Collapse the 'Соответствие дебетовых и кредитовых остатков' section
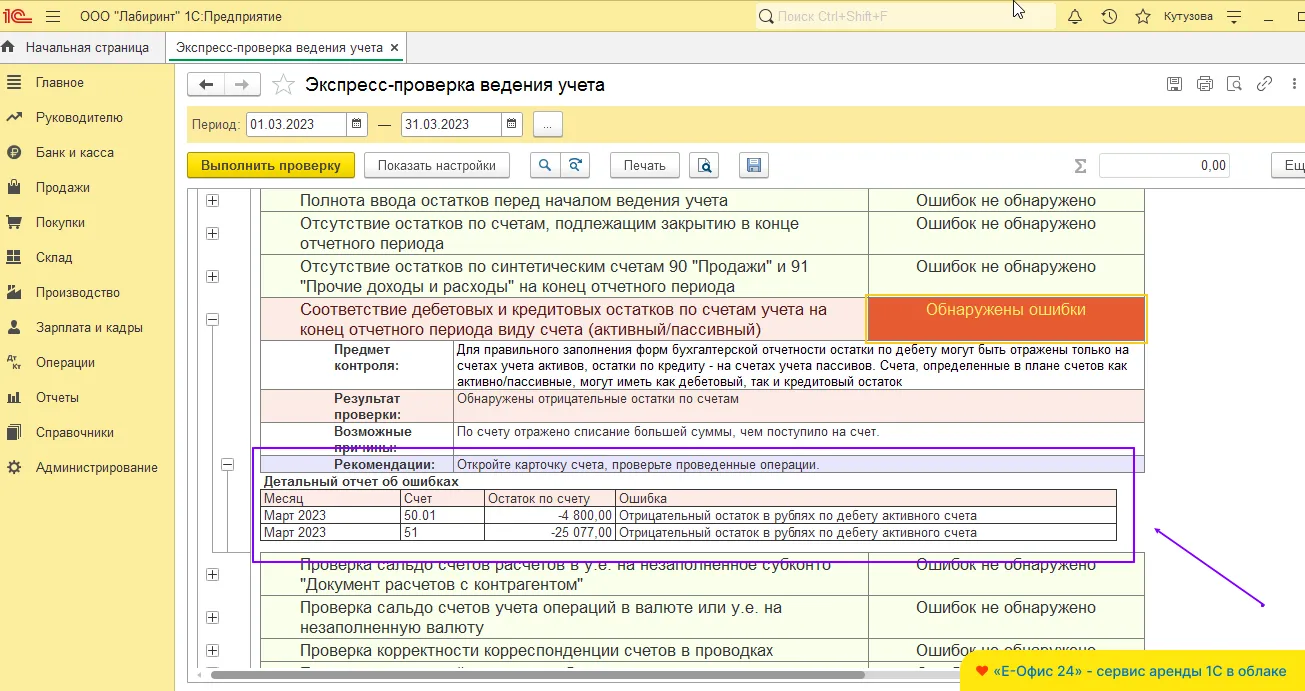The height and width of the screenshot is (691, 1305). pyautogui.click(x=212, y=320)
